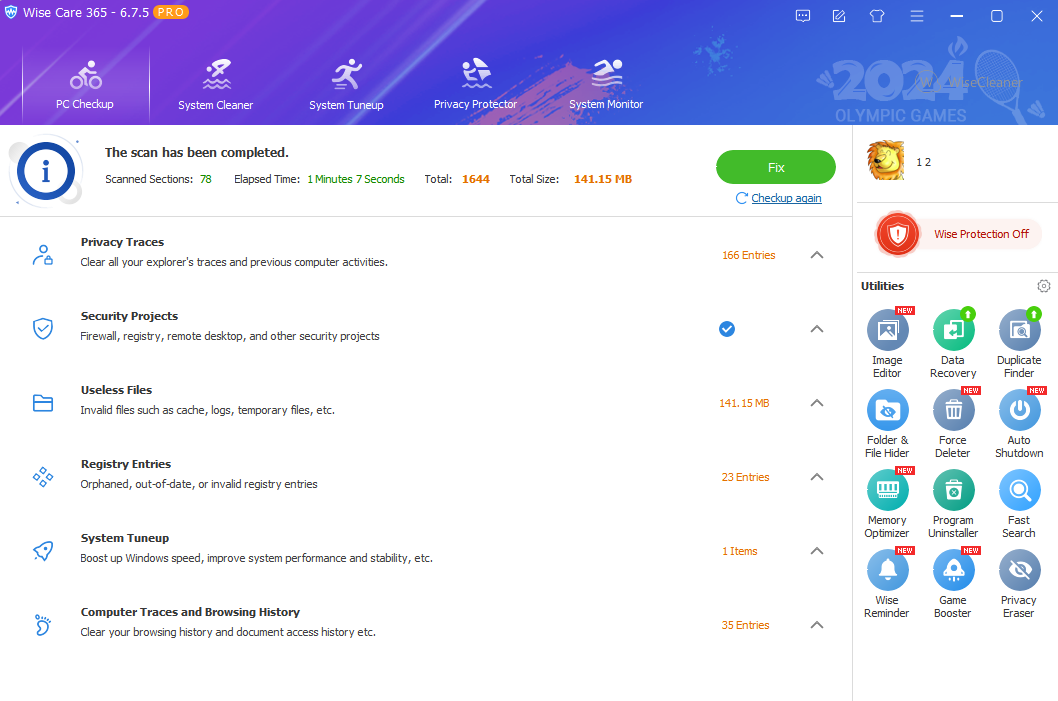Image resolution: width=1058 pixels, height=701 pixels.
Task: Click the green Fix button
Action: pos(776,167)
